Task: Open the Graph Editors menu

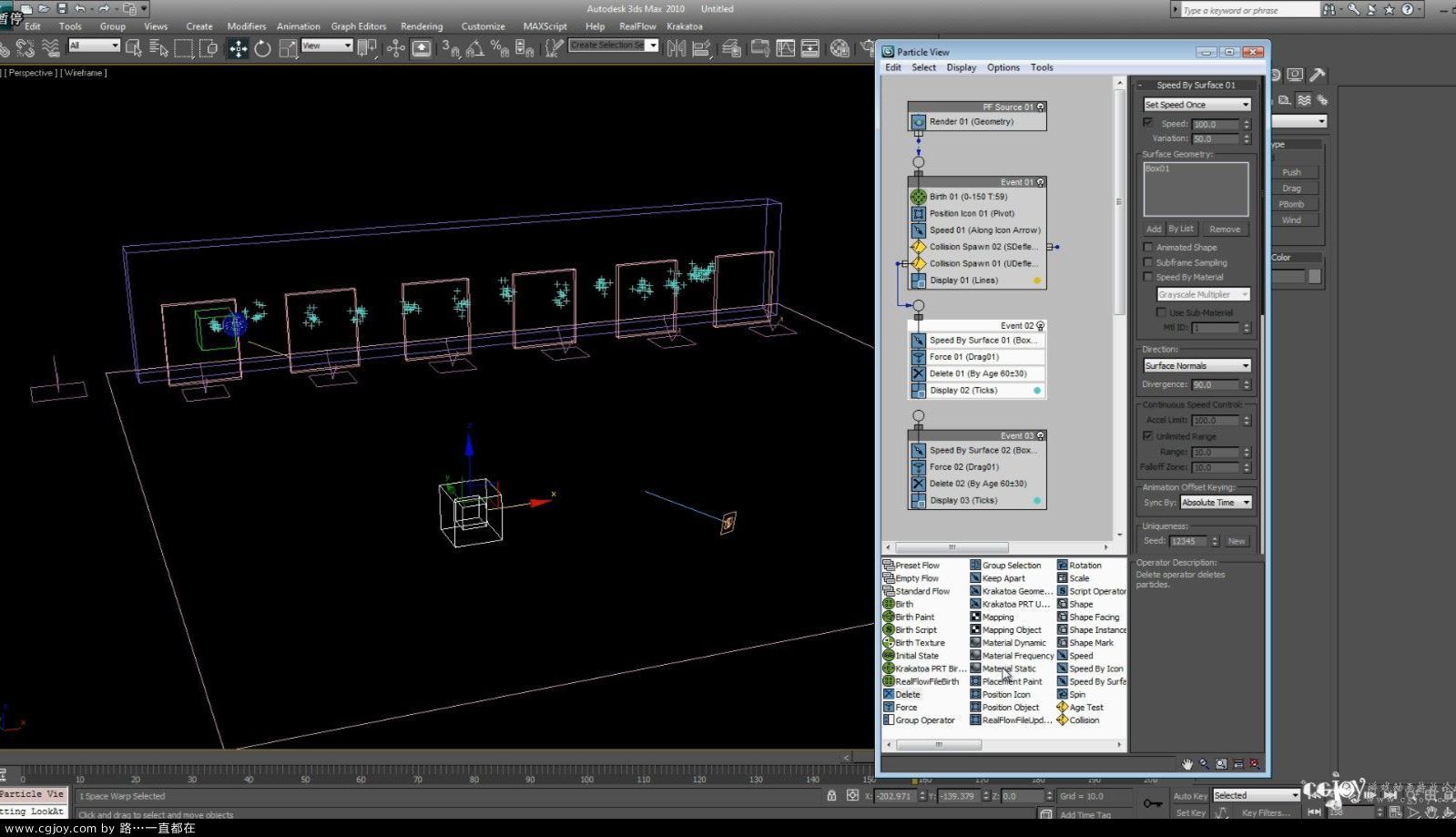Action: [358, 26]
